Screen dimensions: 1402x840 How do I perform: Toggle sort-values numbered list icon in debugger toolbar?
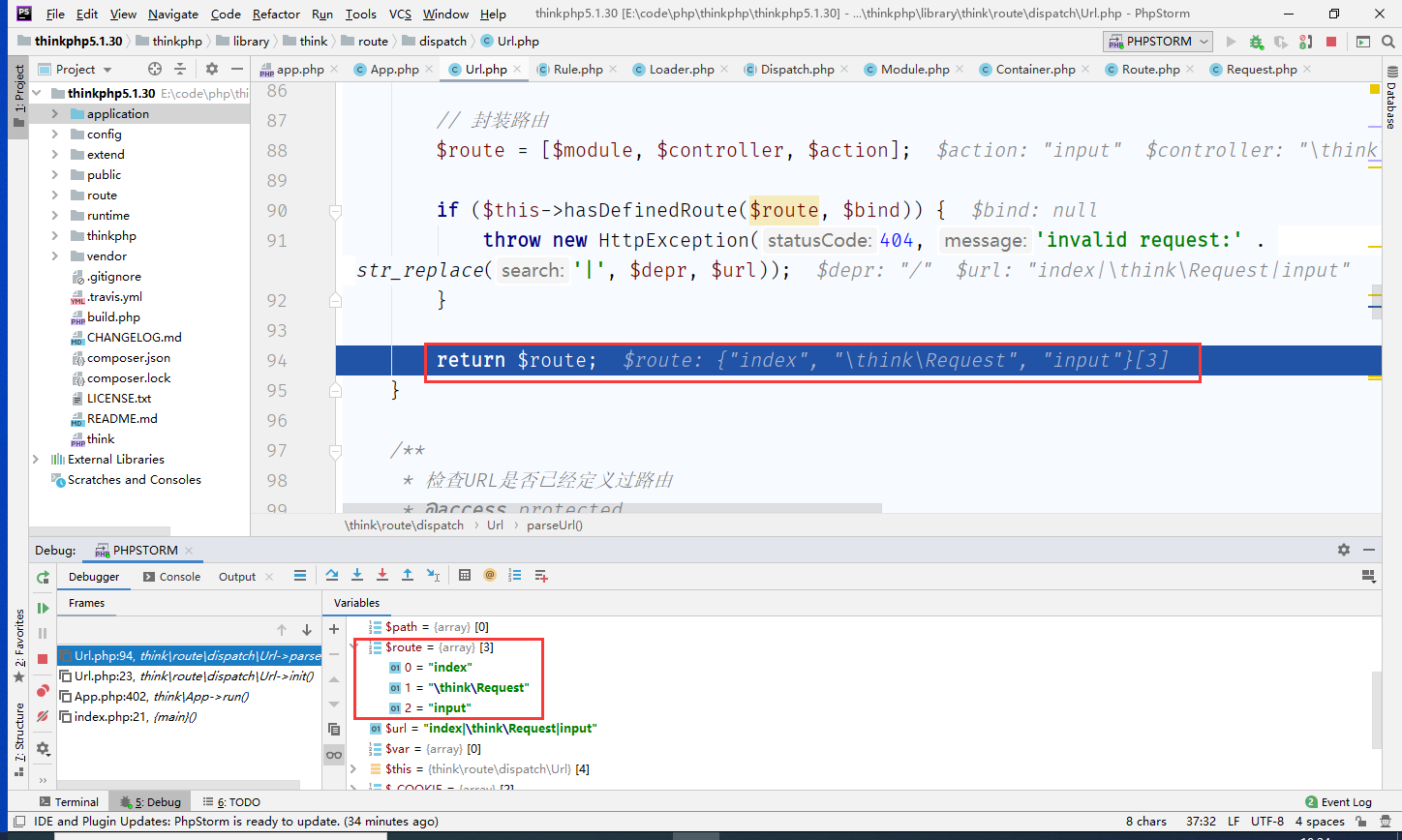[x=515, y=575]
